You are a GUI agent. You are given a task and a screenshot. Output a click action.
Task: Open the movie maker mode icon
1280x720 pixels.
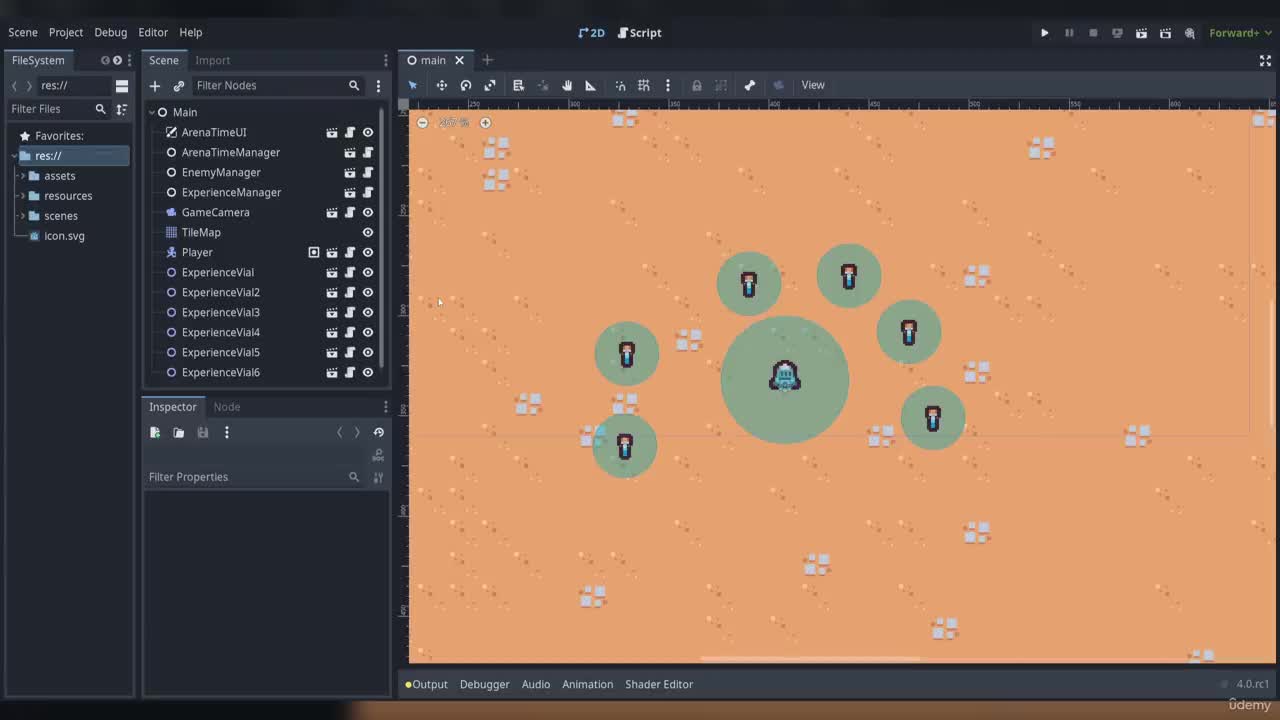(x=1190, y=33)
